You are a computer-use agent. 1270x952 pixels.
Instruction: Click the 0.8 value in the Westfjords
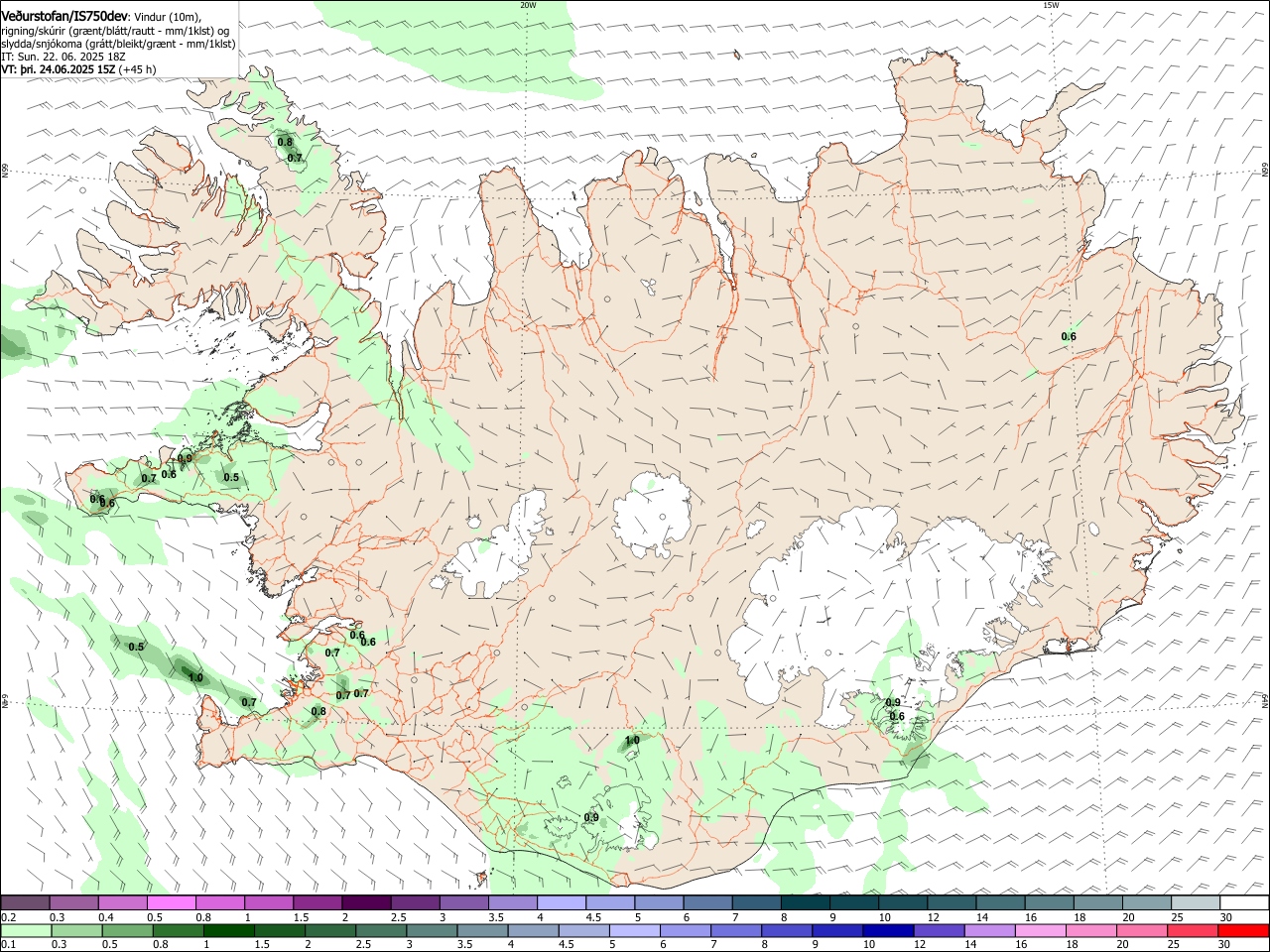(285, 143)
